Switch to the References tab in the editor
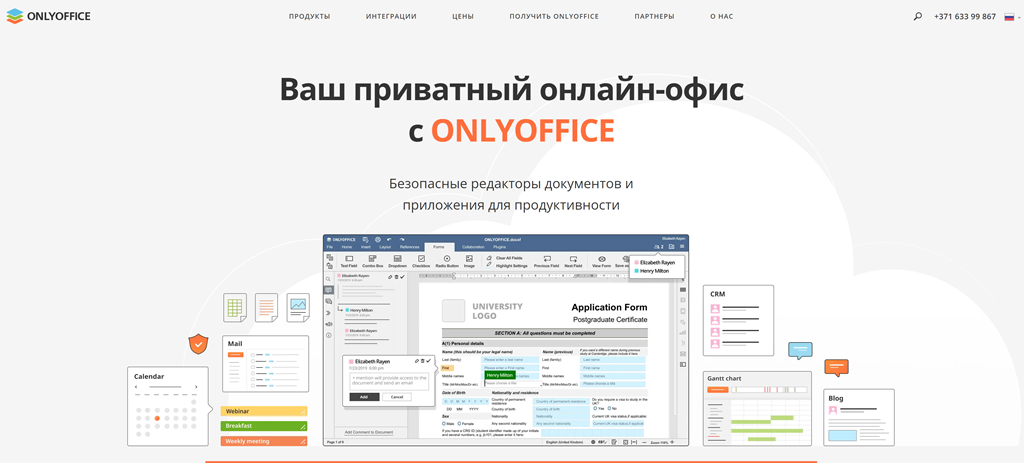The width and height of the screenshot is (1024, 463). (x=409, y=247)
